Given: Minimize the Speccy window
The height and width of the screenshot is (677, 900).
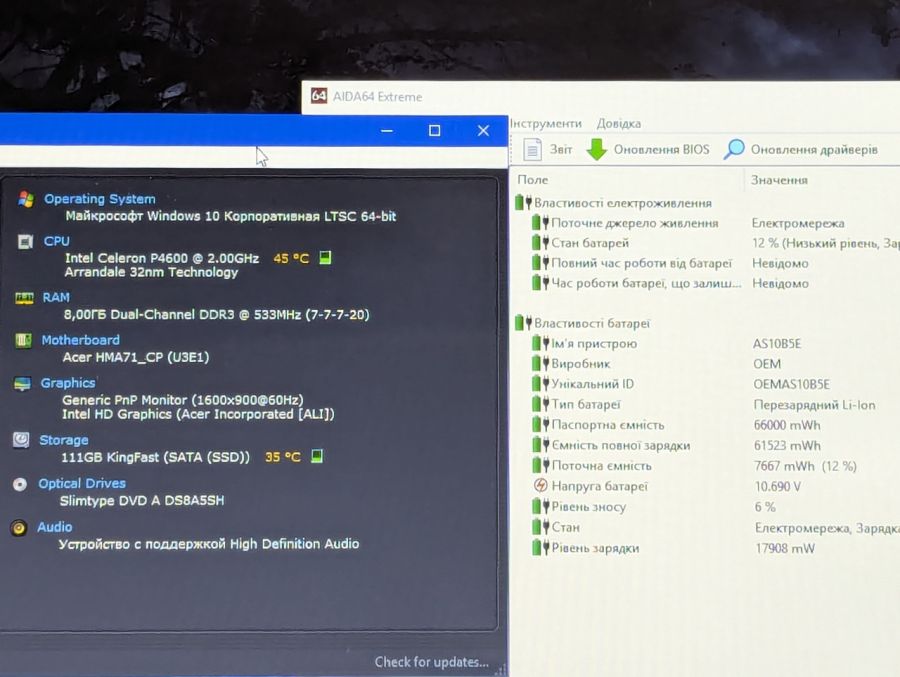Looking at the screenshot, I should pos(387,131).
